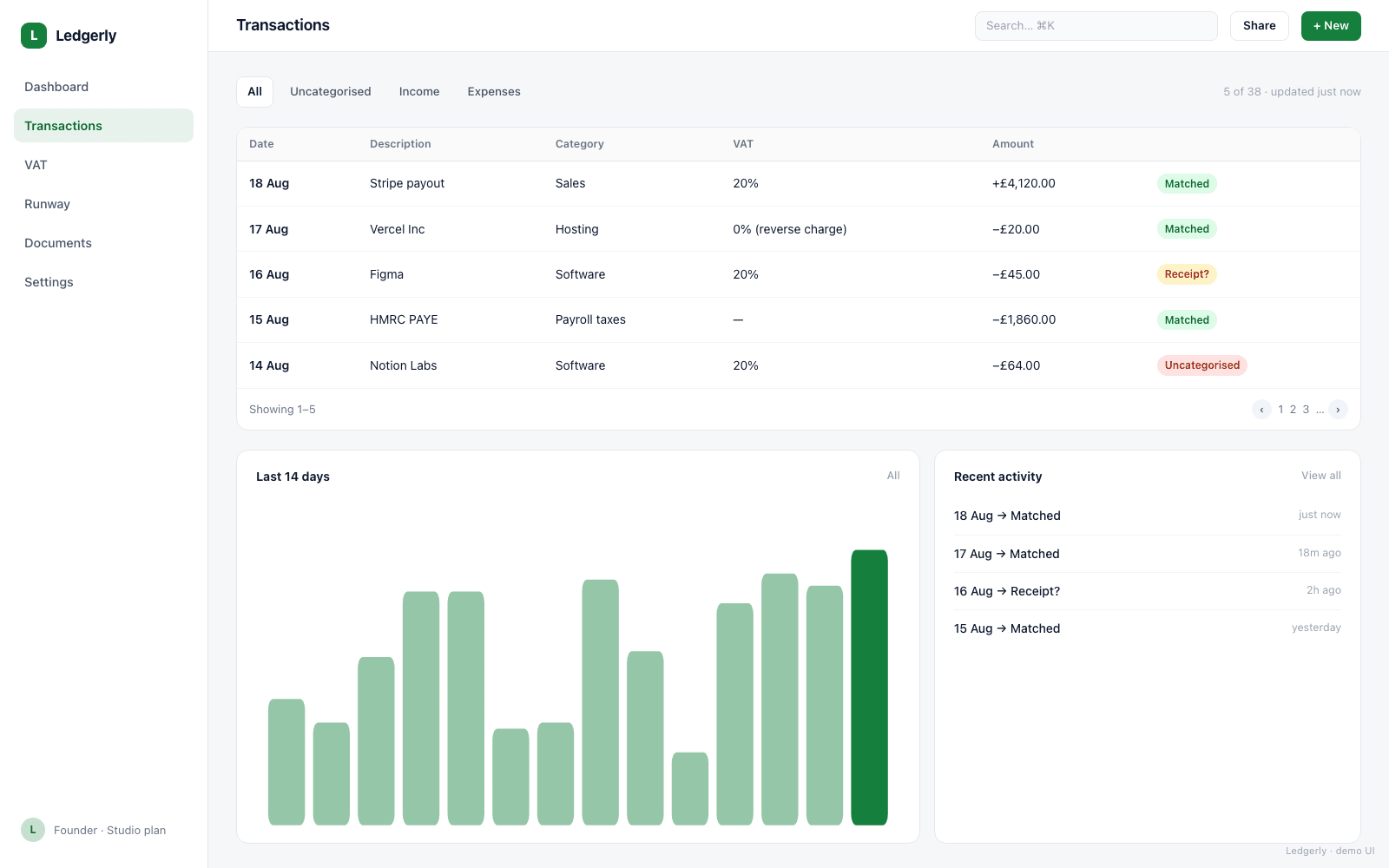Open VAT section in sidebar
1389x868 pixels.
tap(103, 165)
